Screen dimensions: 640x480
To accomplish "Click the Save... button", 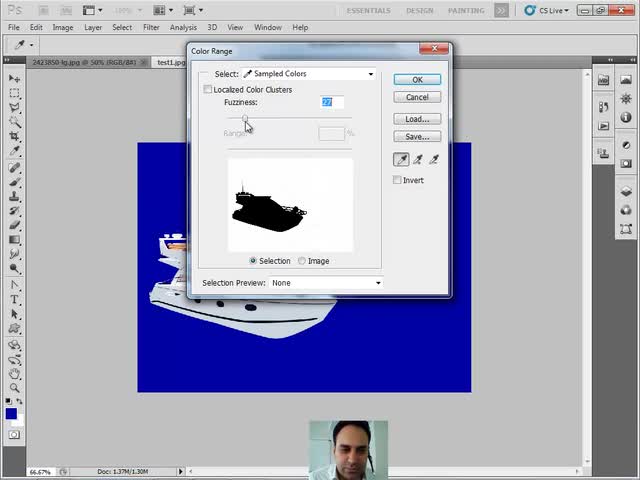I will 417,137.
